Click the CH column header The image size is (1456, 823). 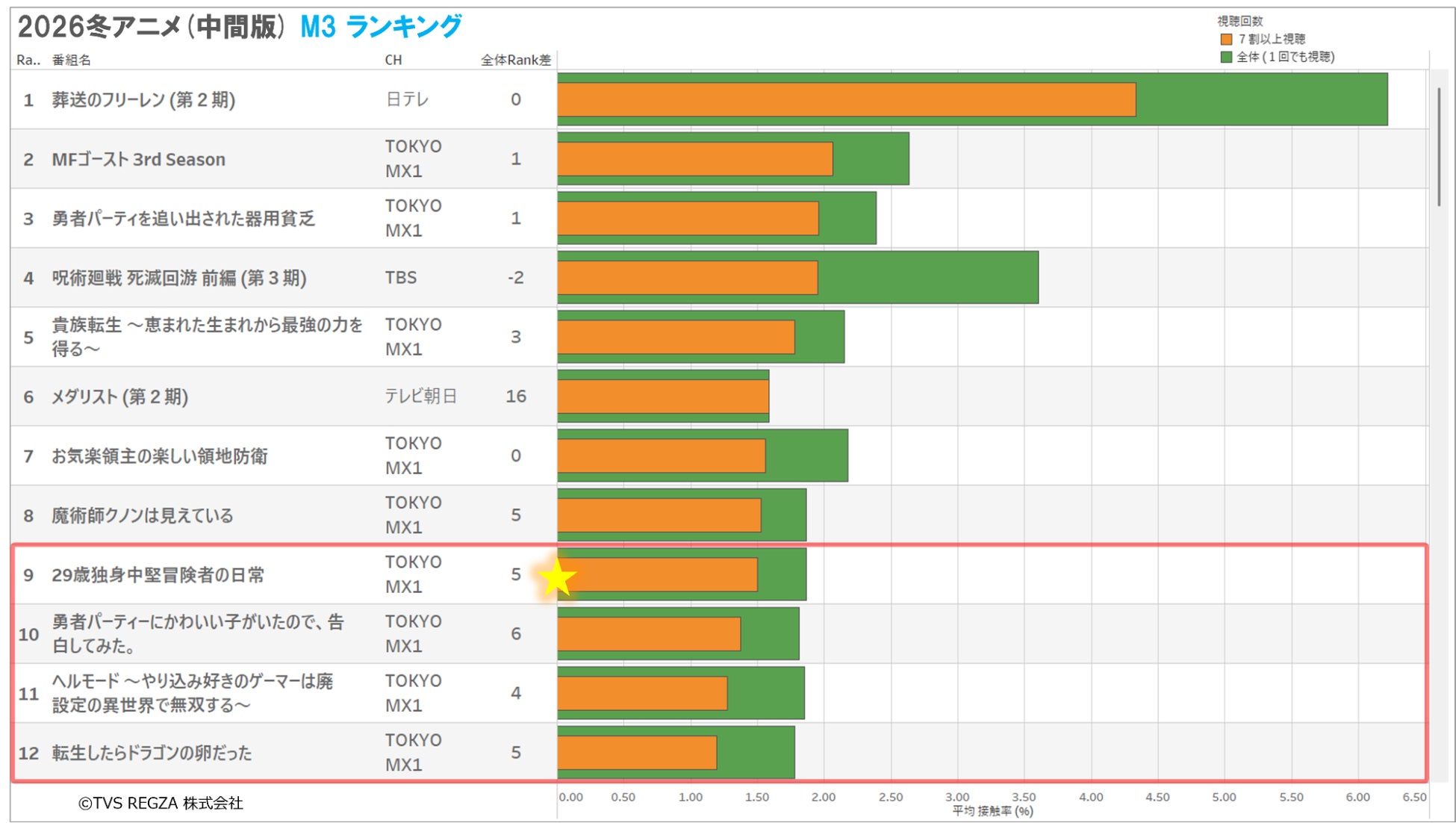point(393,60)
